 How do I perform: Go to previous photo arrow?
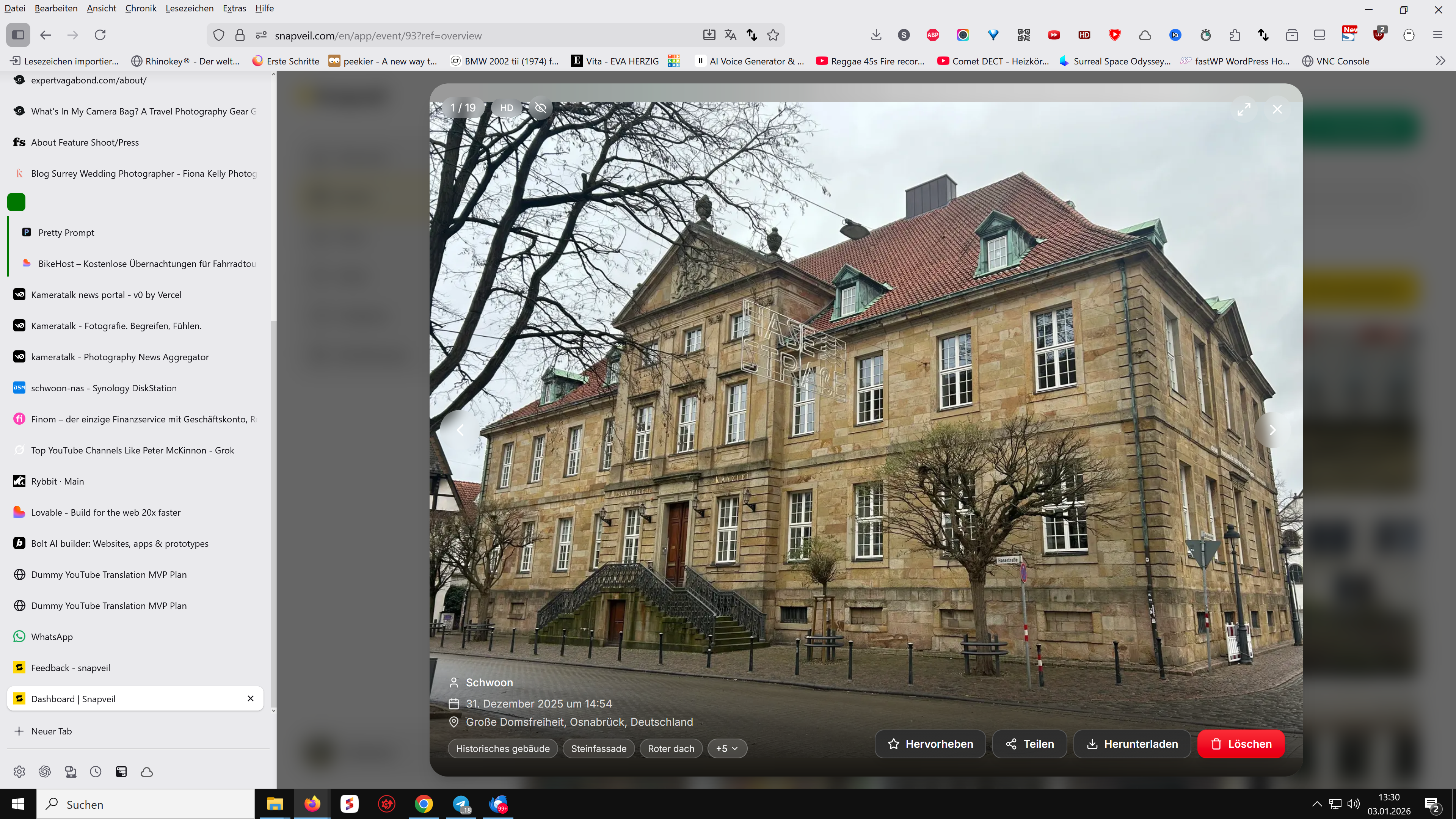pos(461,430)
